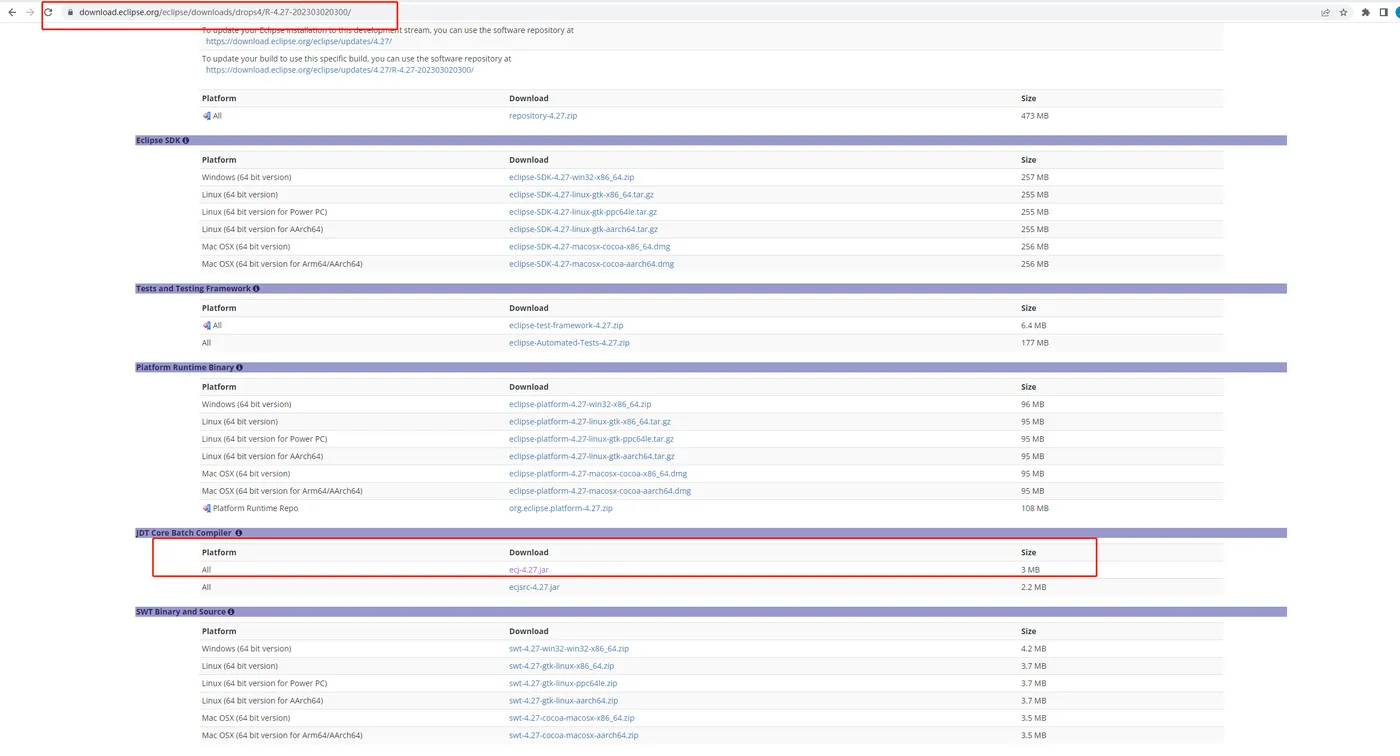The image size is (1400, 756).
Task: Download eclipse-SDK-4.27-macosx-cocoa-x86_64.dmg
Action: point(589,247)
